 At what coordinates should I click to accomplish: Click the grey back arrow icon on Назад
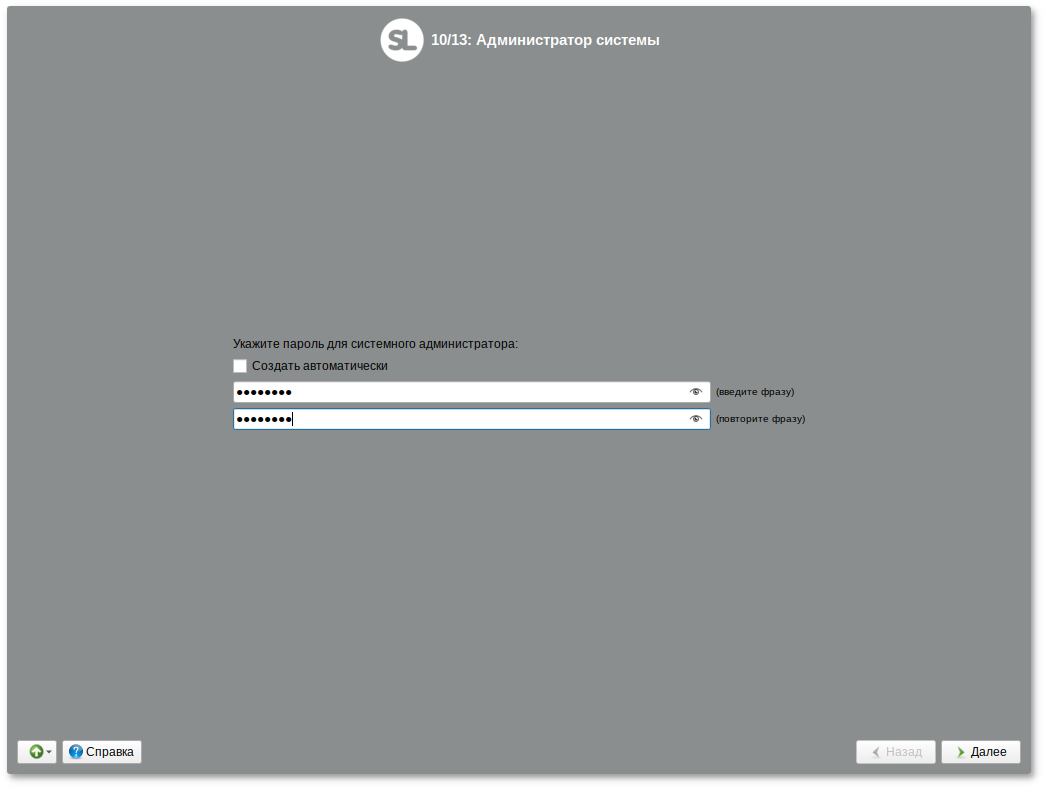pos(876,752)
